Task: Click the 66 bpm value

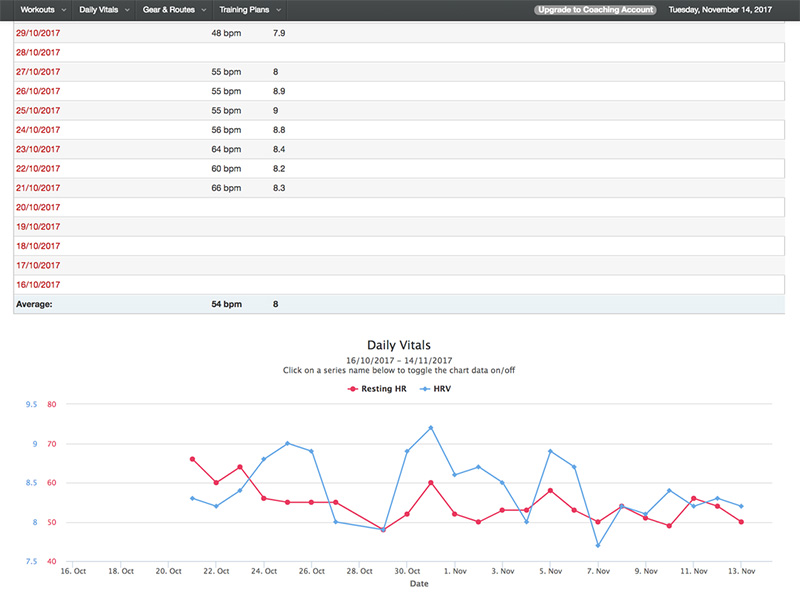Action: [226, 188]
